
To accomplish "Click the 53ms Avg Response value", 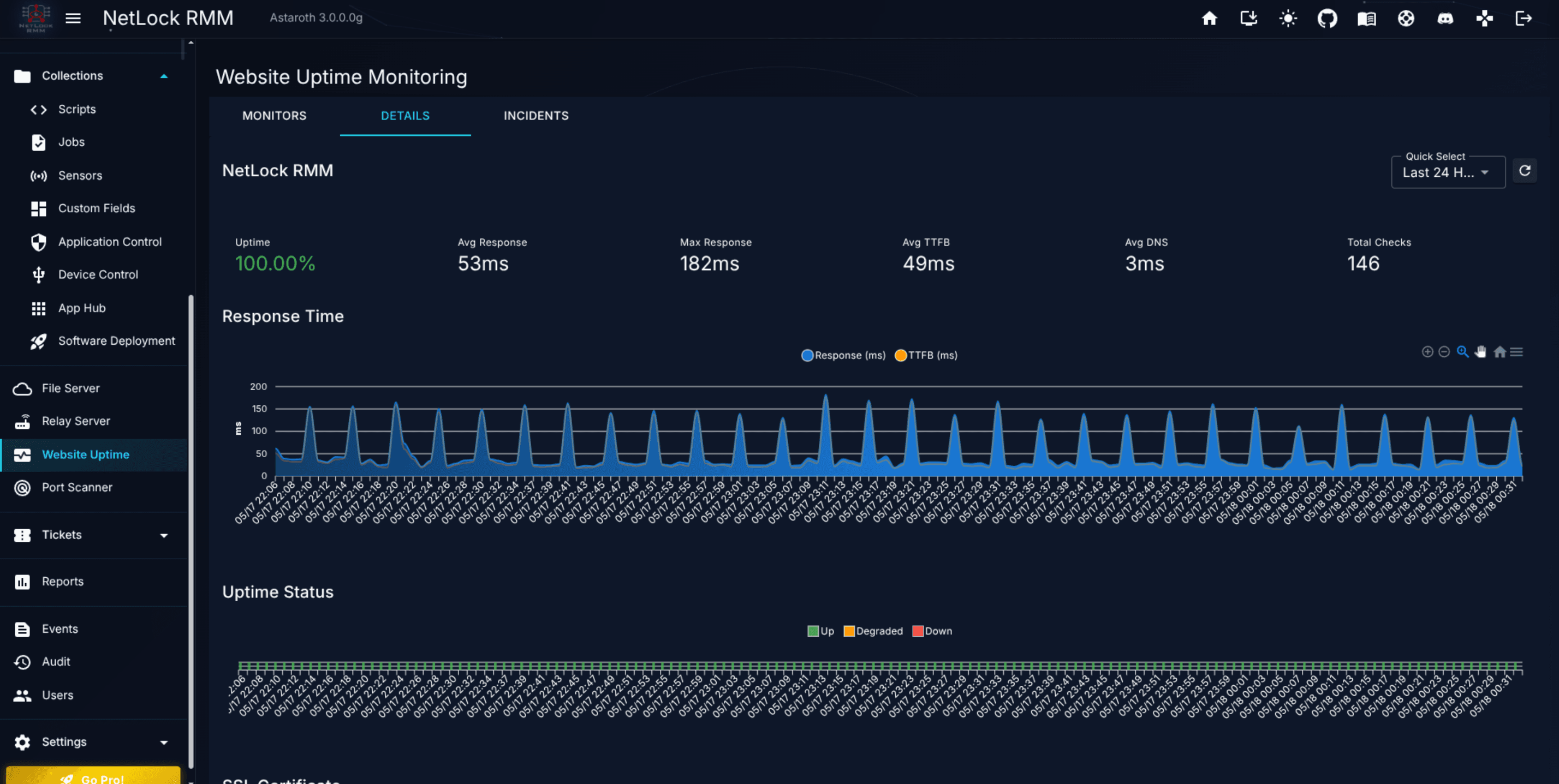I will tap(483, 264).
